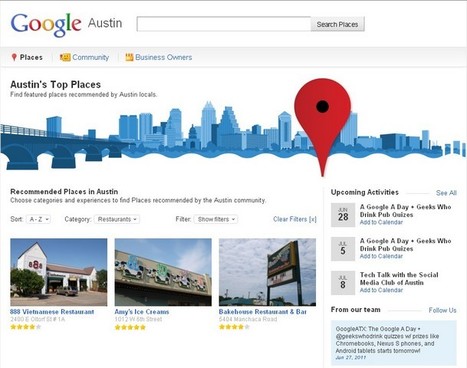Open the Category Restaurants dropdown

click(117, 219)
